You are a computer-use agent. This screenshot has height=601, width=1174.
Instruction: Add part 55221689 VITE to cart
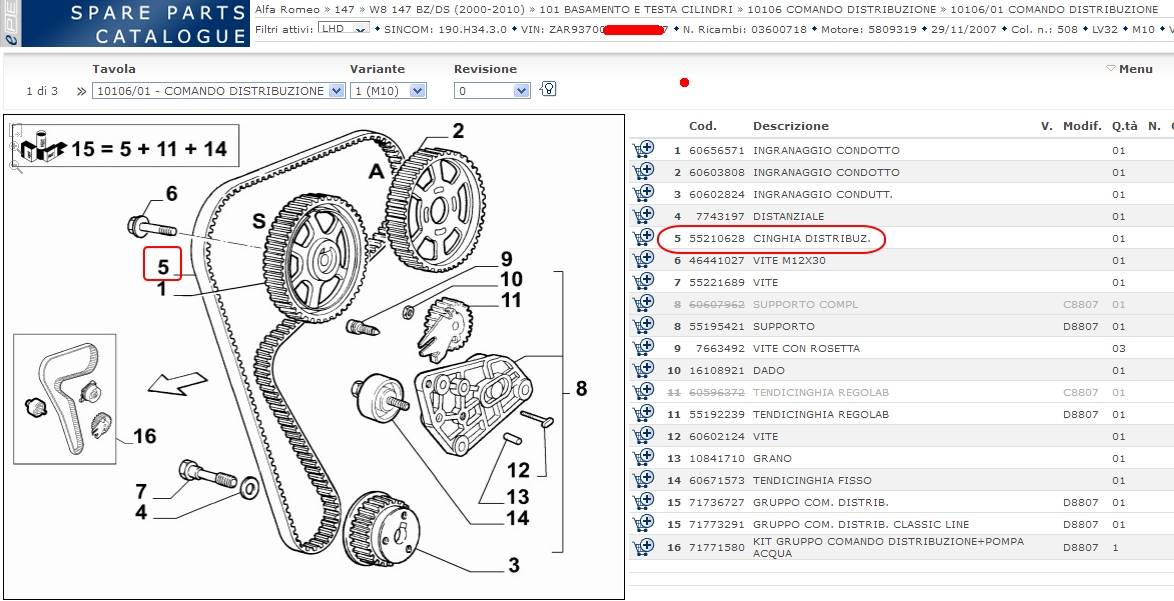pyautogui.click(x=642, y=282)
